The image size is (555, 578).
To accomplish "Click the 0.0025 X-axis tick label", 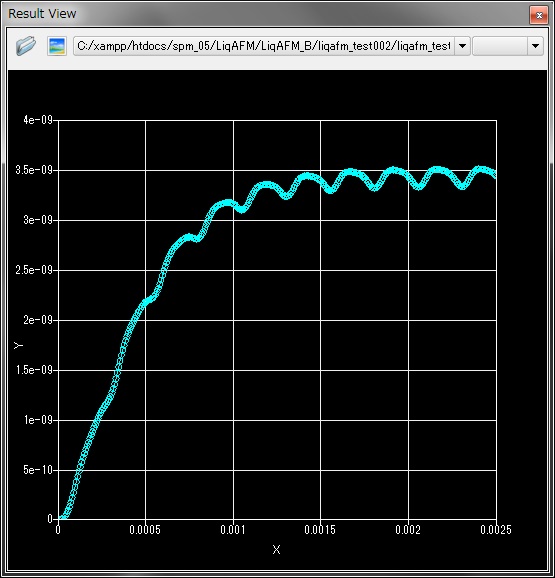I will [496, 530].
